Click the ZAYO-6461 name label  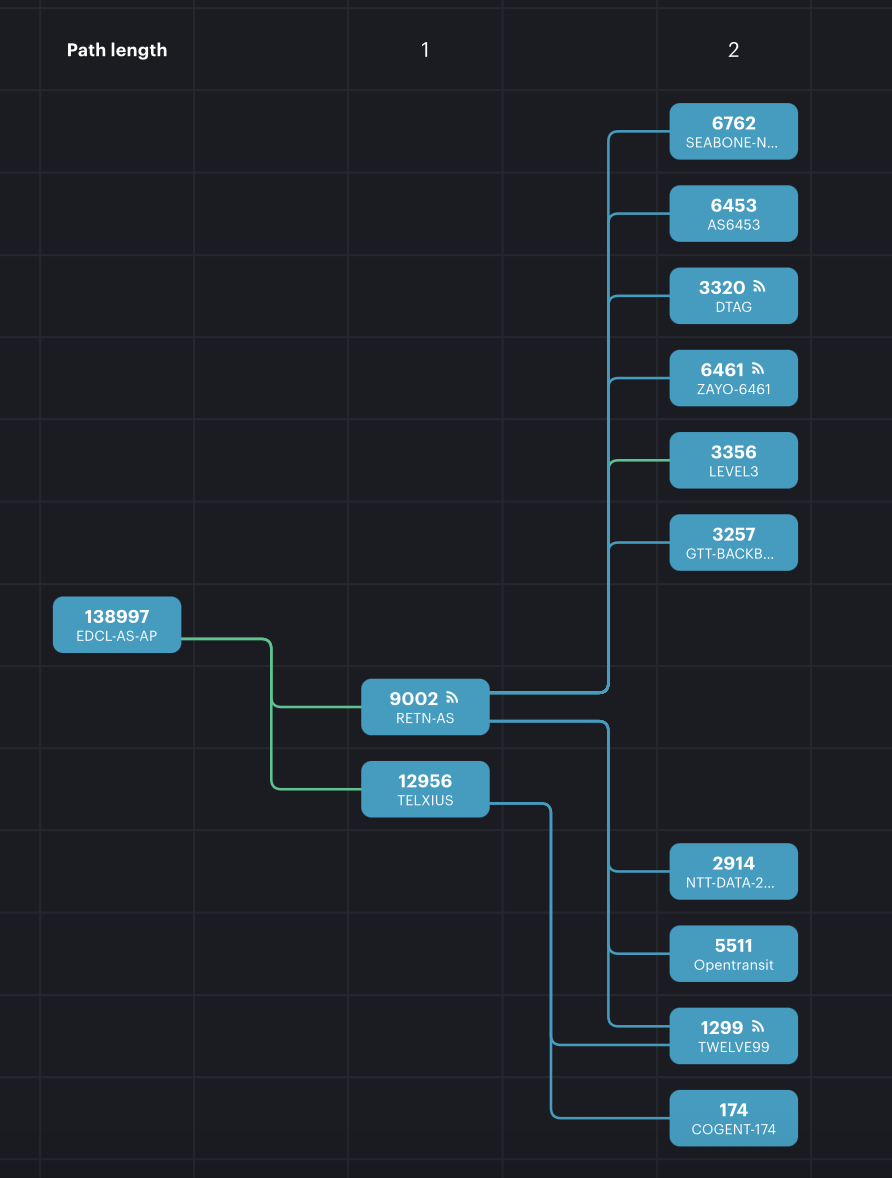(733, 389)
